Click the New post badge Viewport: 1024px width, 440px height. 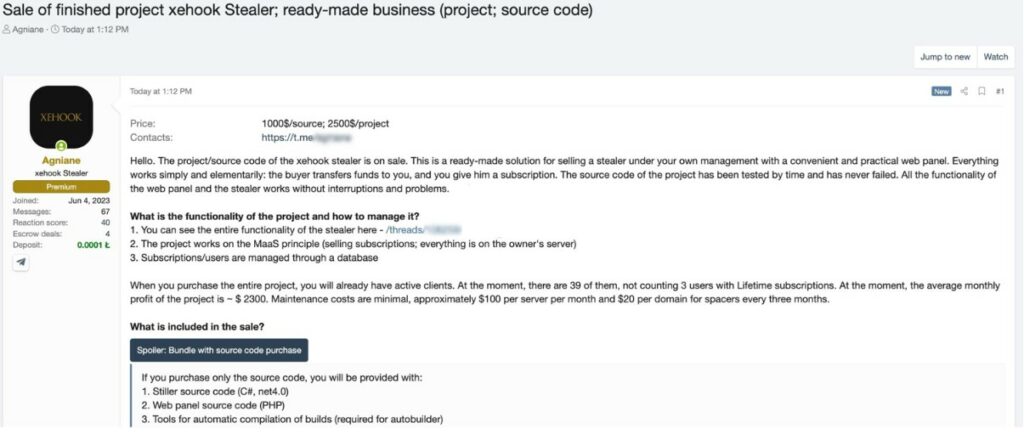pyautogui.click(x=941, y=91)
